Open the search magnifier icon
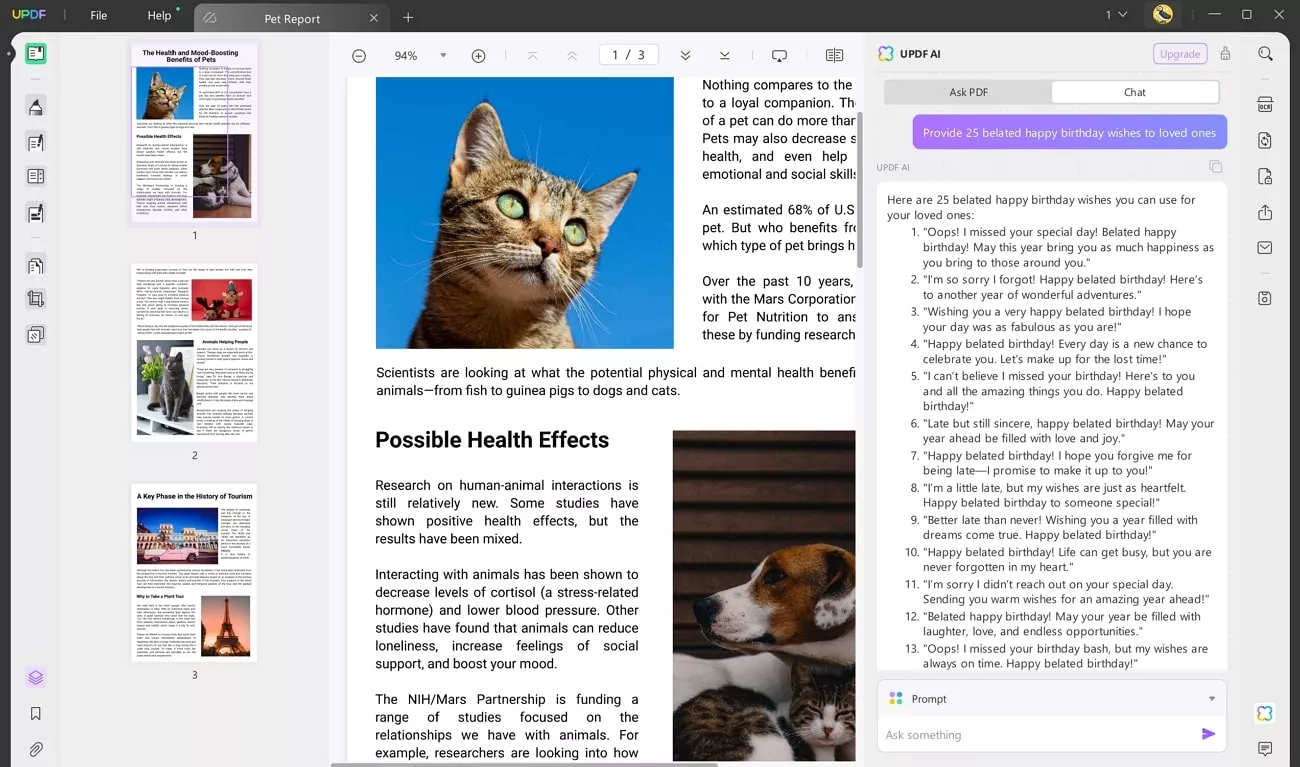This screenshot has width=1300, height=767. pyautogui.click(x=1265, y=54)
